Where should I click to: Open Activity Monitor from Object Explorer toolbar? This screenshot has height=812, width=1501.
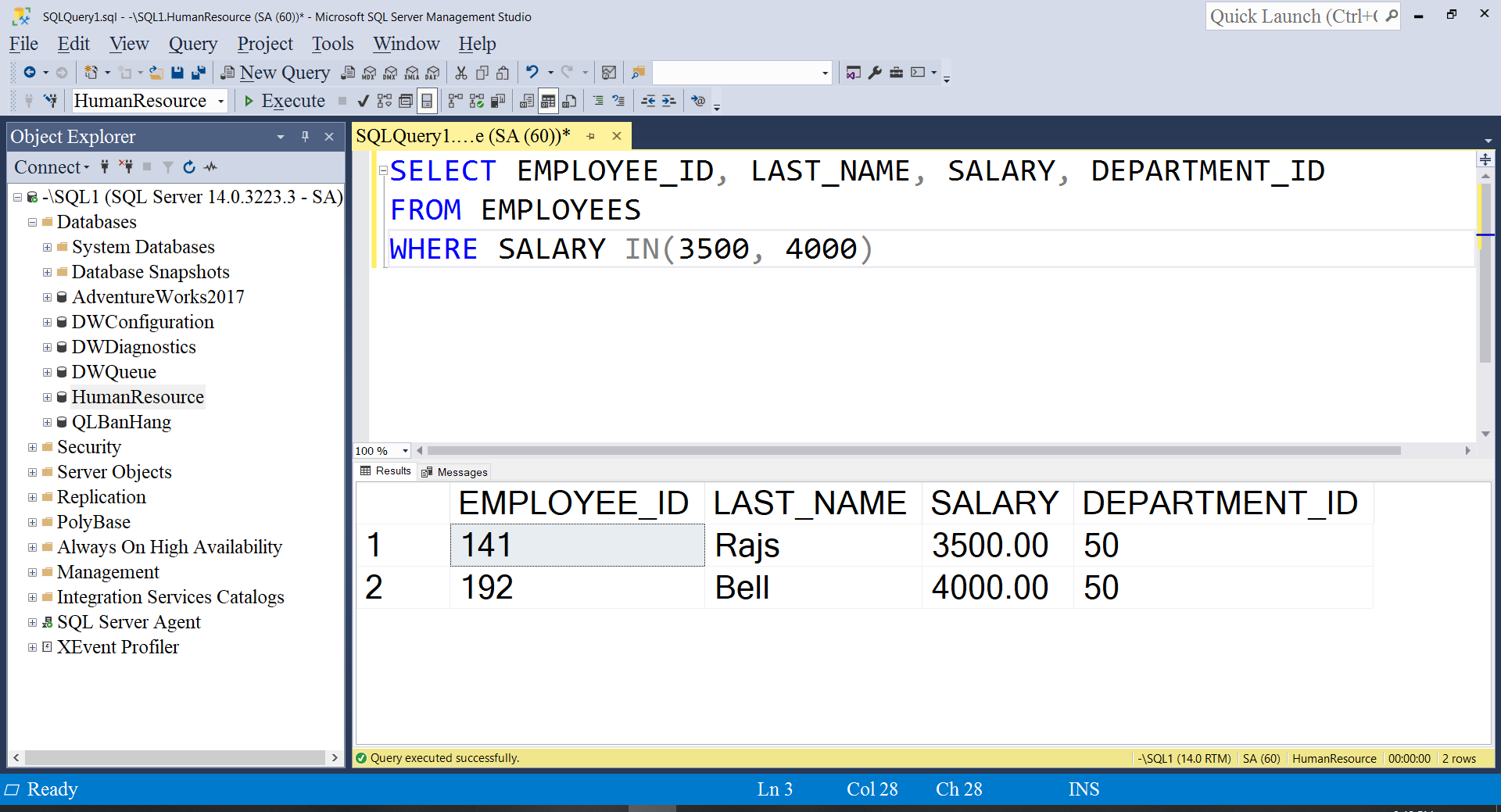(210, 167)
